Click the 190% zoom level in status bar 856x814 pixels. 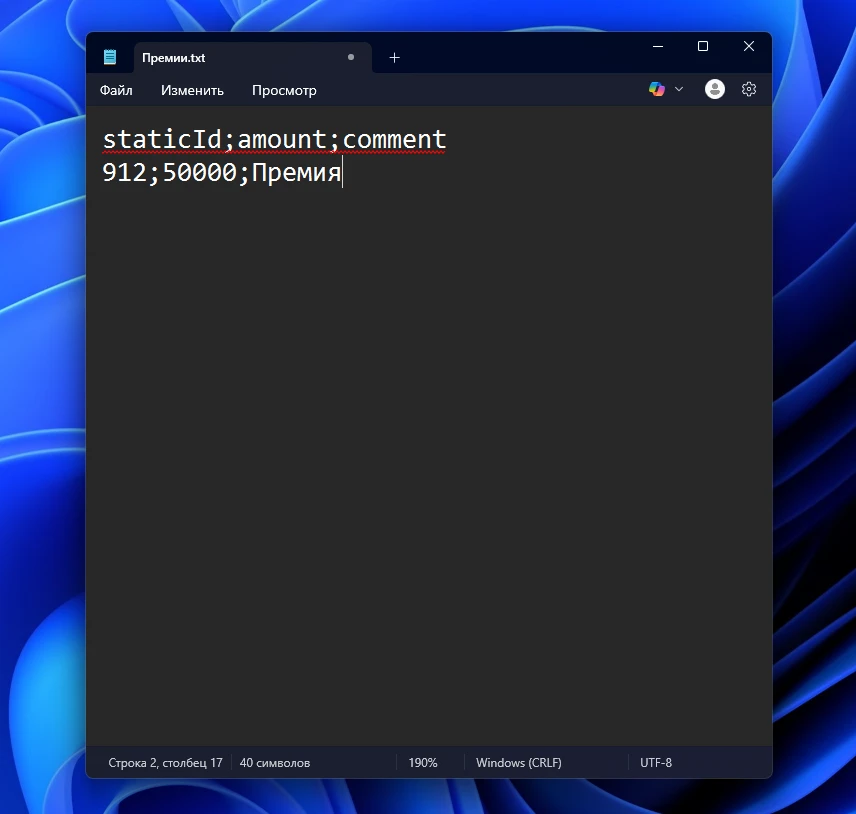pos(422,763)
